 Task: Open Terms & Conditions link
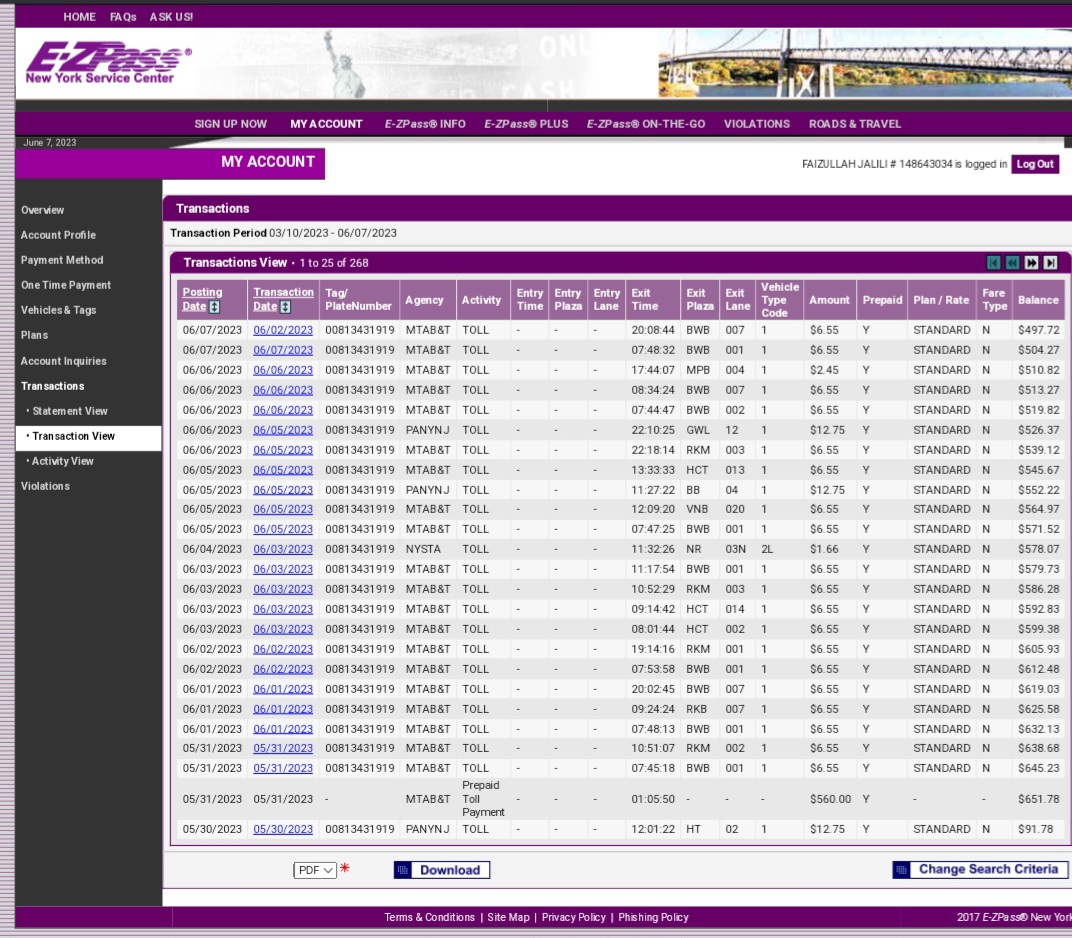[x=429, y=917]
